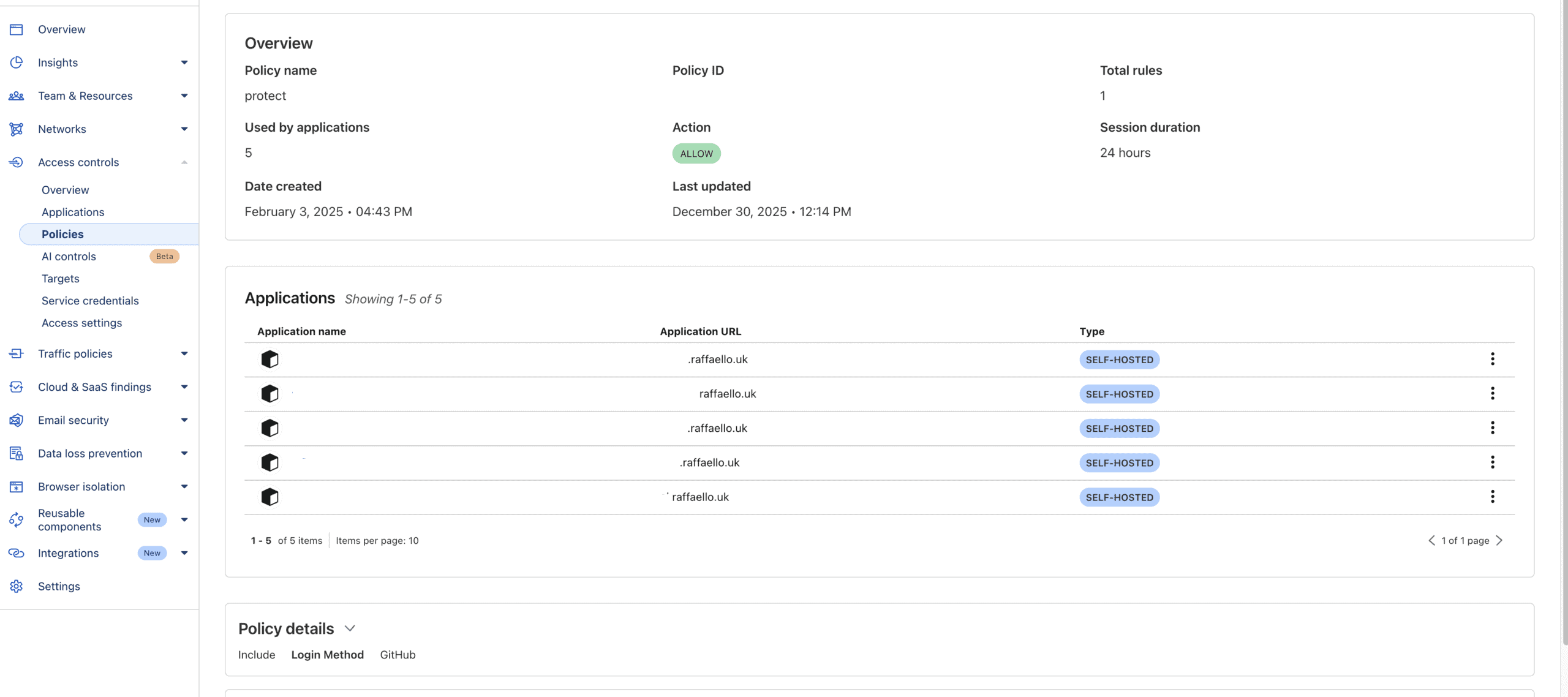1568x697 pixels.
Task: Click the Networks icon in sidebar
Action: point(17,129)
